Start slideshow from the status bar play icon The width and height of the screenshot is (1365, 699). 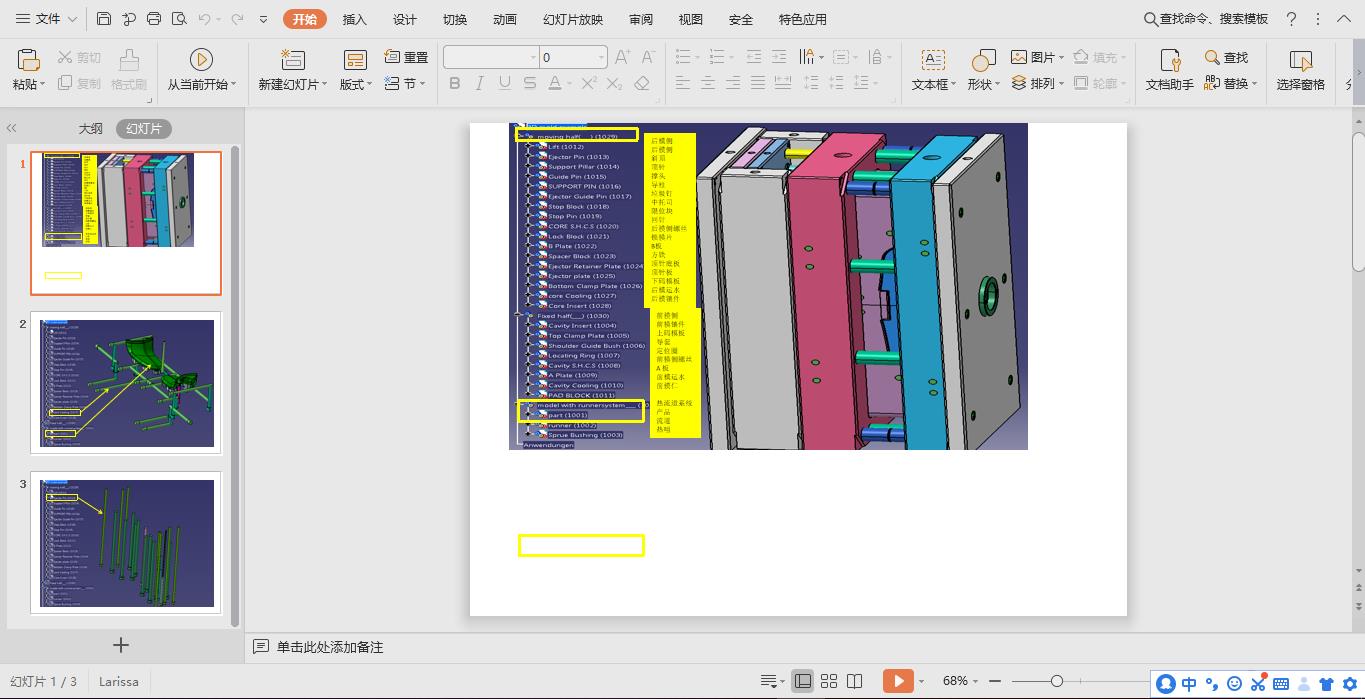click(898, 680)
